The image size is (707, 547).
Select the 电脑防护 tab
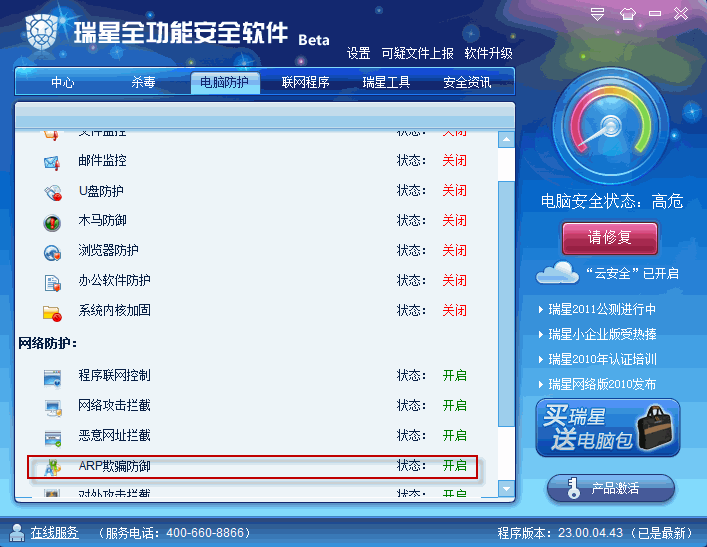(225, 83)
